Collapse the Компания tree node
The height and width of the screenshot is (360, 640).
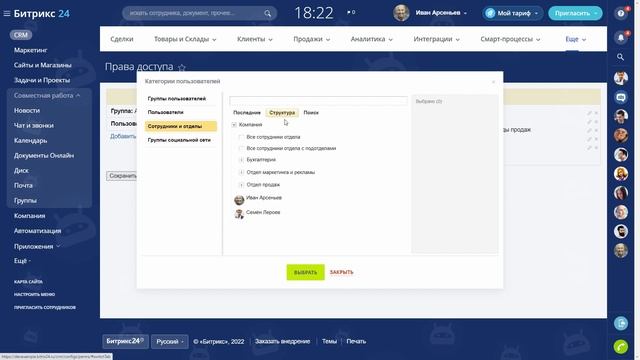tap(234, 124)
